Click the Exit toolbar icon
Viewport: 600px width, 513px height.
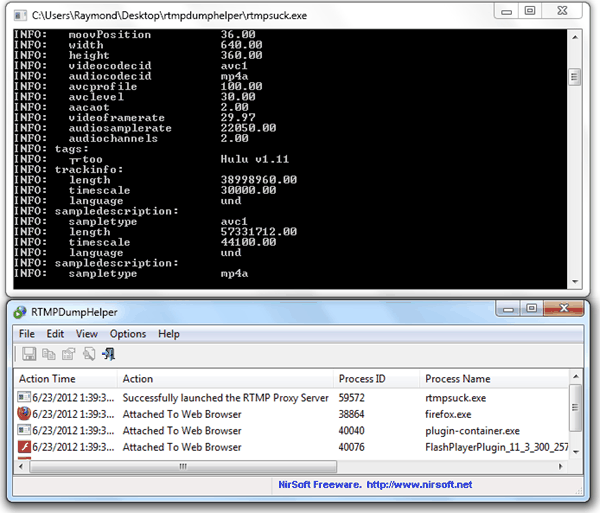pyautogui.click(x=109, y=354)
